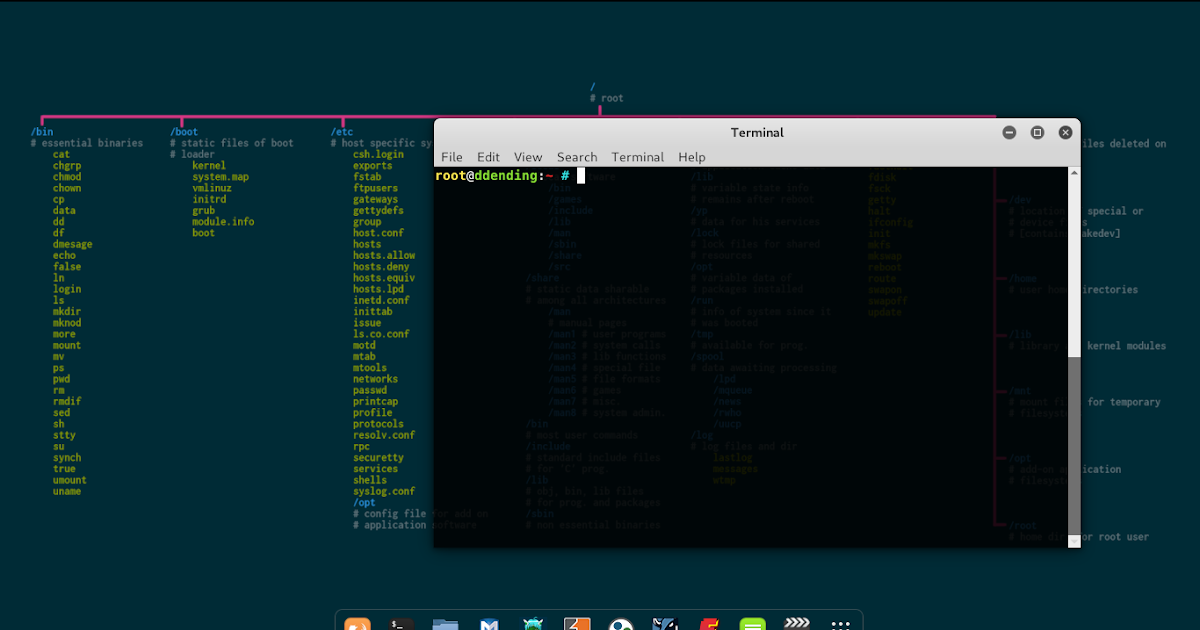Launch the red F icon in dock
The image size is (1200, 630).
point(709,625)
